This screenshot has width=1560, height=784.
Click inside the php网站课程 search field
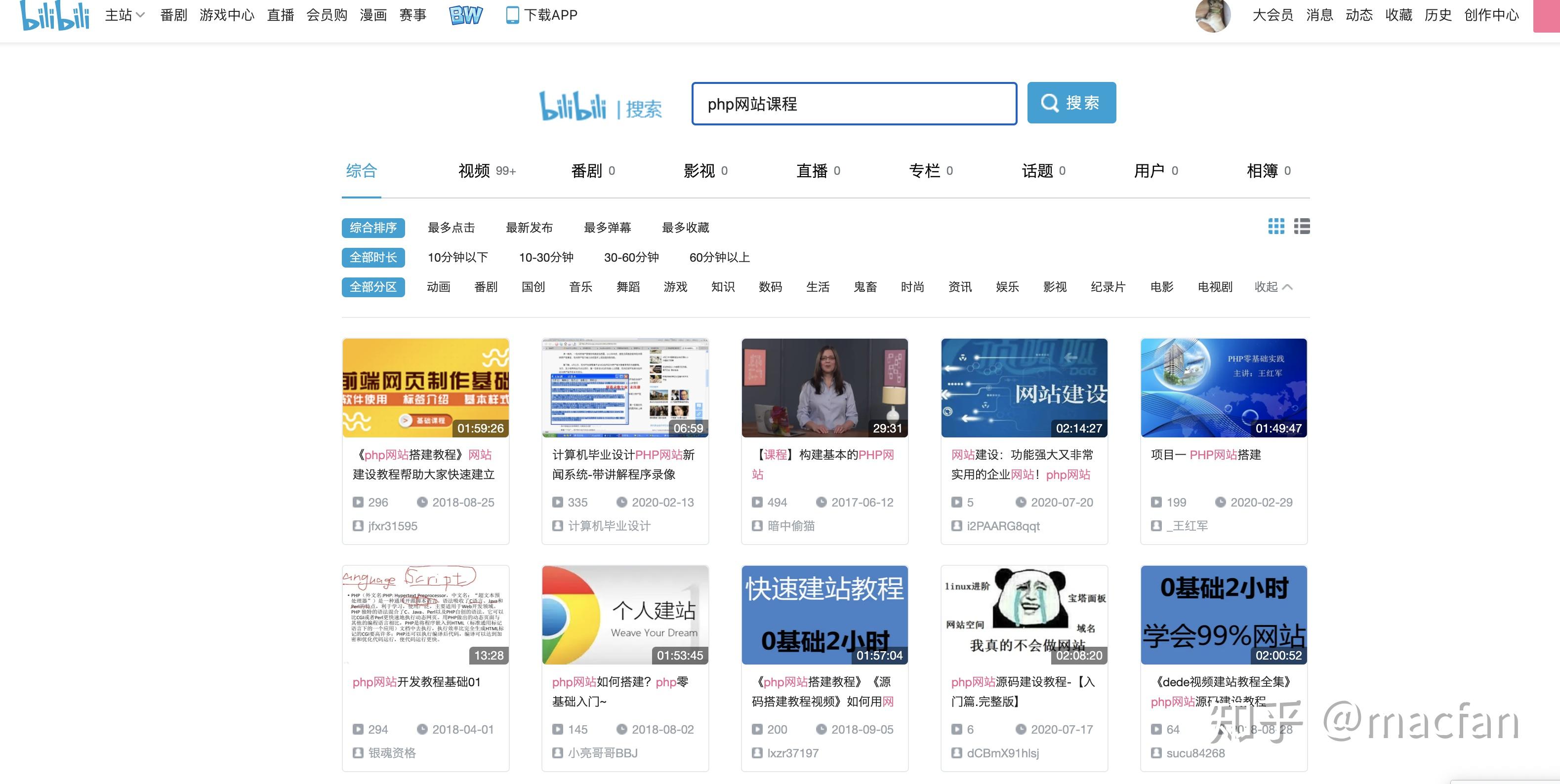click(x=854, y=104)
